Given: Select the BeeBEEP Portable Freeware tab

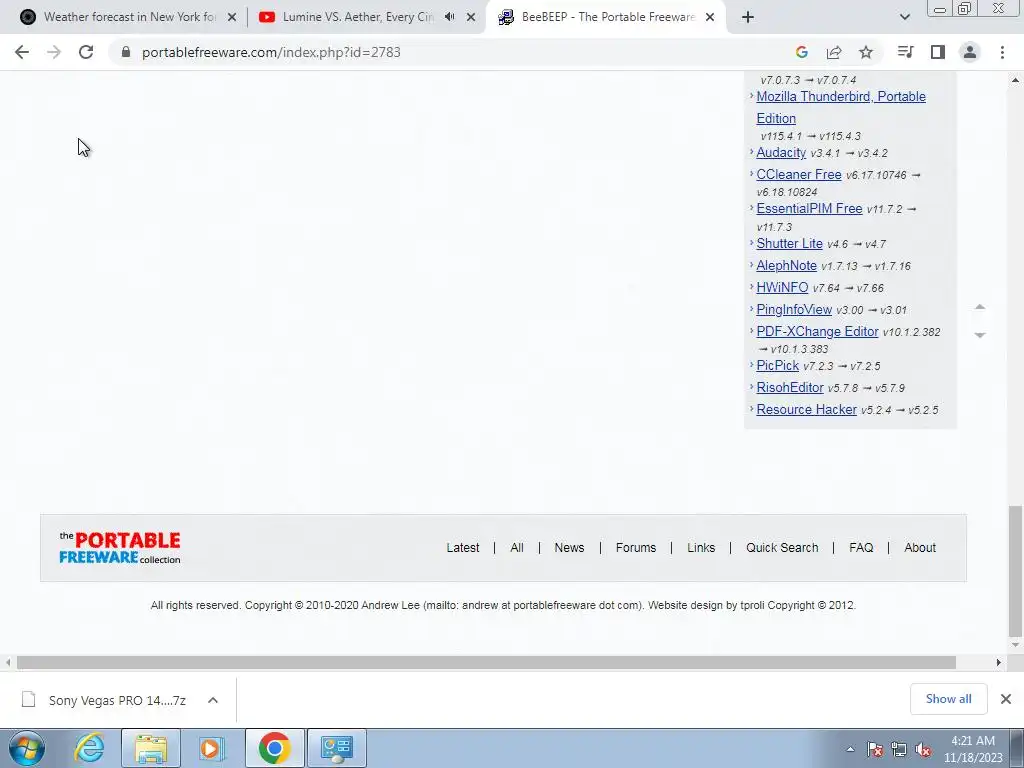Looking at the screenshot, I should pos(607,17).
